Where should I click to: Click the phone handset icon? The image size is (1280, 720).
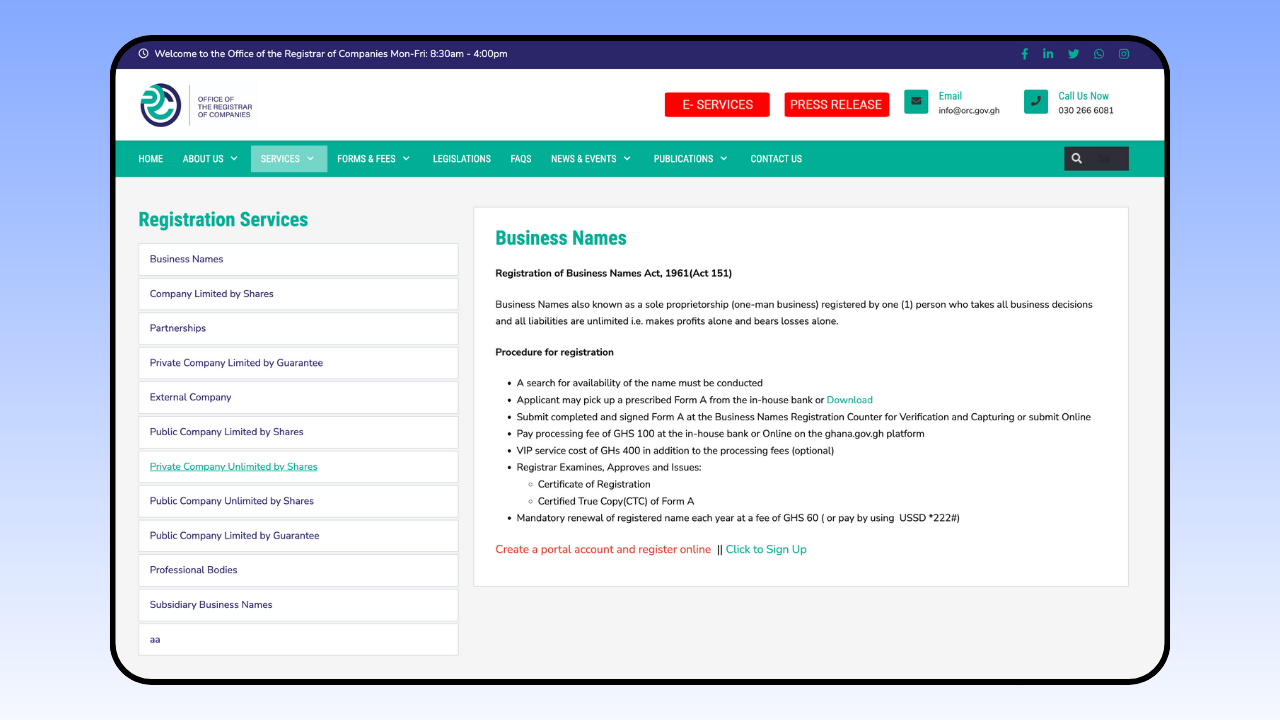pyautogui.click(x=1036, y=101)
